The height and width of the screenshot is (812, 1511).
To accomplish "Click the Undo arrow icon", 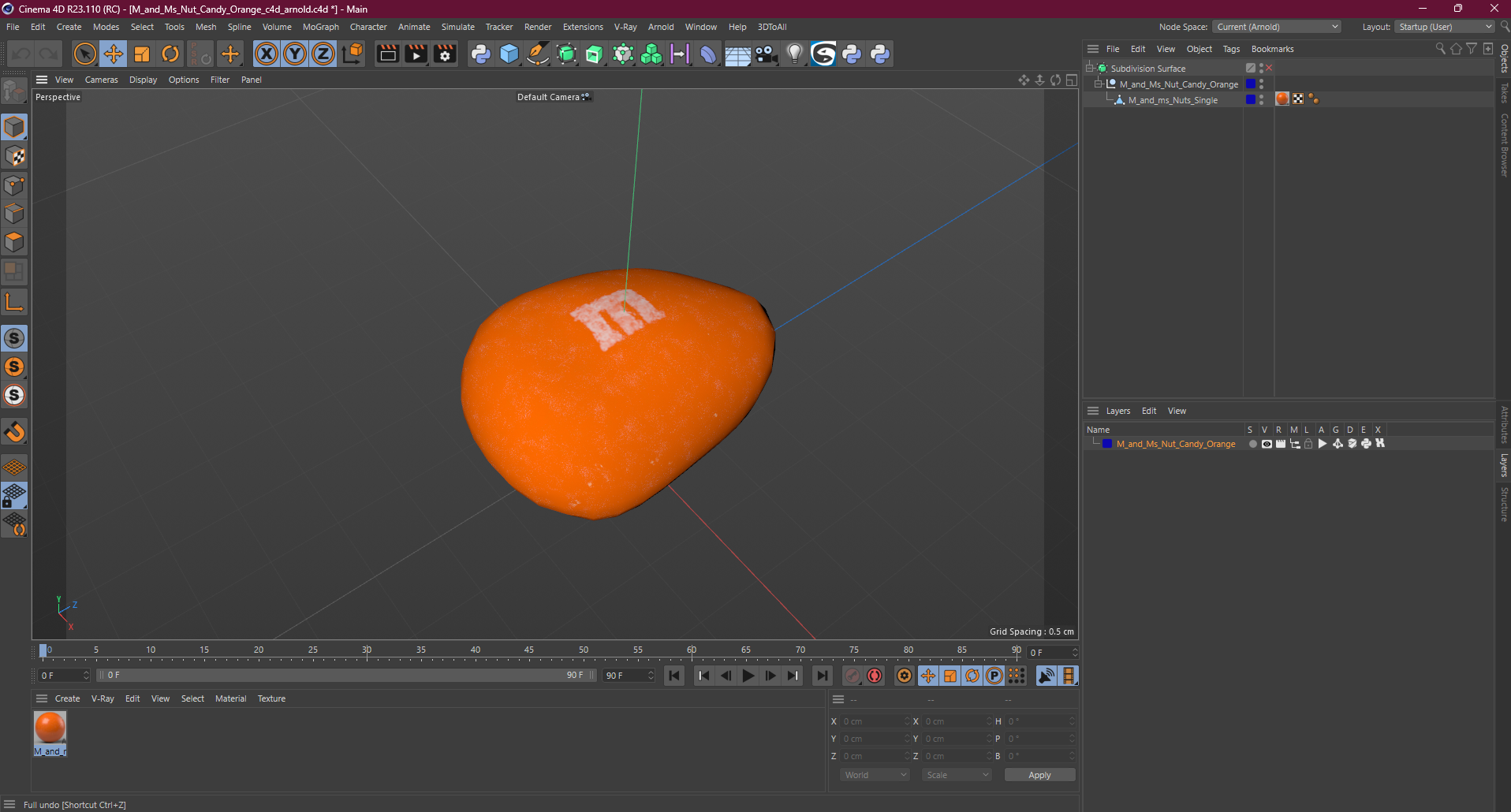I will pyautogui.click(x=21, y=54).
